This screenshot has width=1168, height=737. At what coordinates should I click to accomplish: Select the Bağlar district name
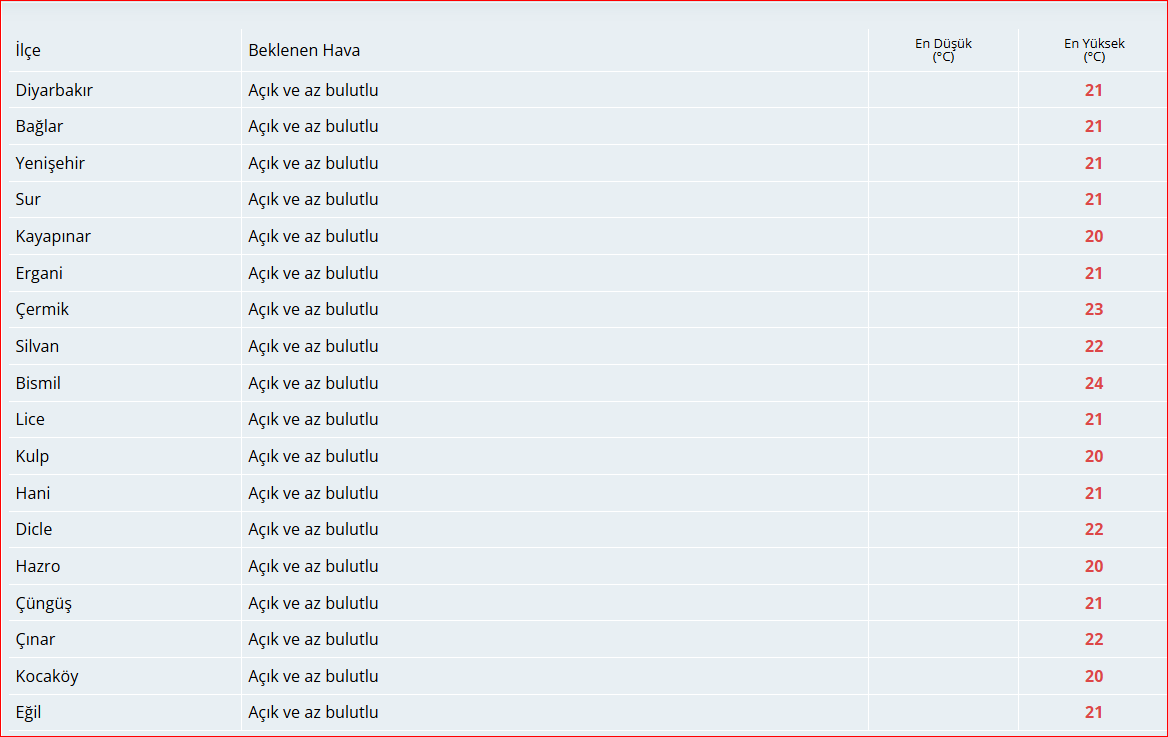pyautogui.click(x=39, y=127)
